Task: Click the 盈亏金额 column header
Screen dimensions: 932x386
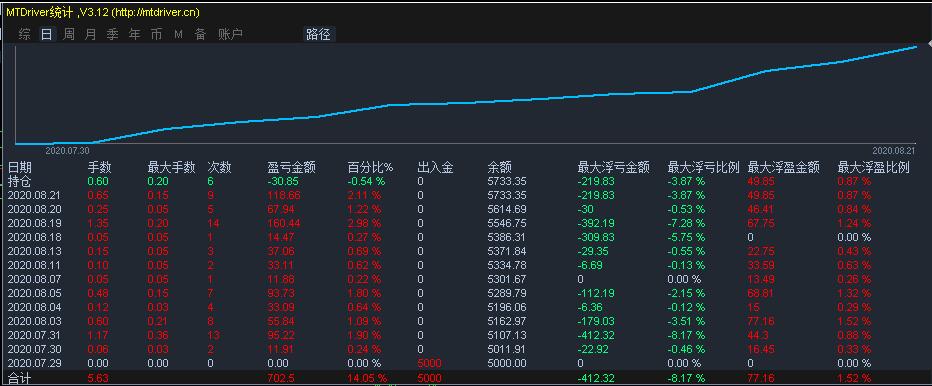Action: point(292,168)
